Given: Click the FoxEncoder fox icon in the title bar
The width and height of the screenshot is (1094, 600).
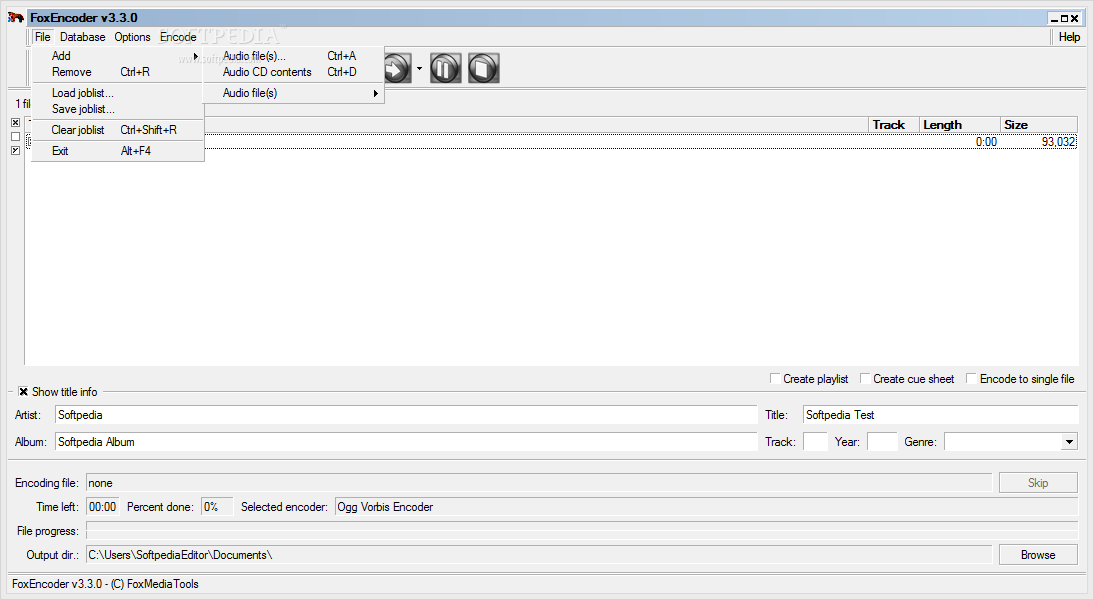Looking at the screenshot, I should coord(16,17).
